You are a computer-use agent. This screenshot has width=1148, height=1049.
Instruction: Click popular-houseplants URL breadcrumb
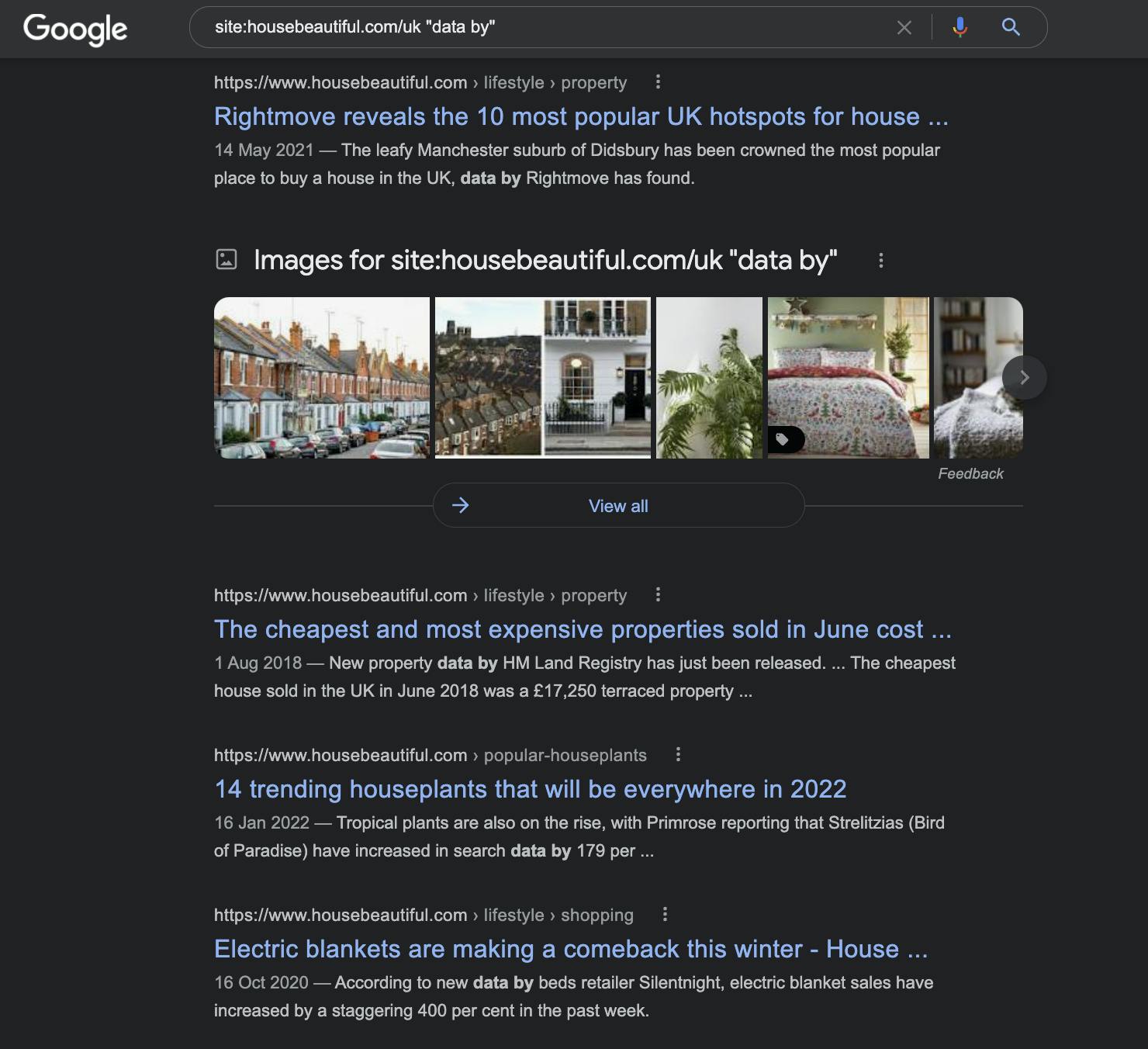430,755
